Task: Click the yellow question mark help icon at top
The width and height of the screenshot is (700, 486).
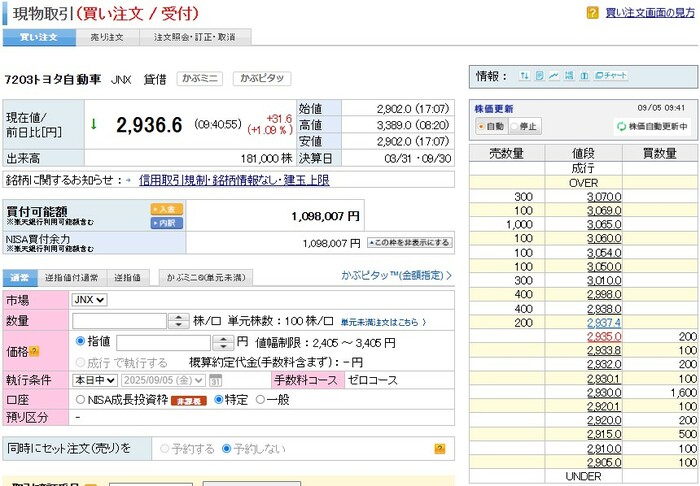Action: 592,13
